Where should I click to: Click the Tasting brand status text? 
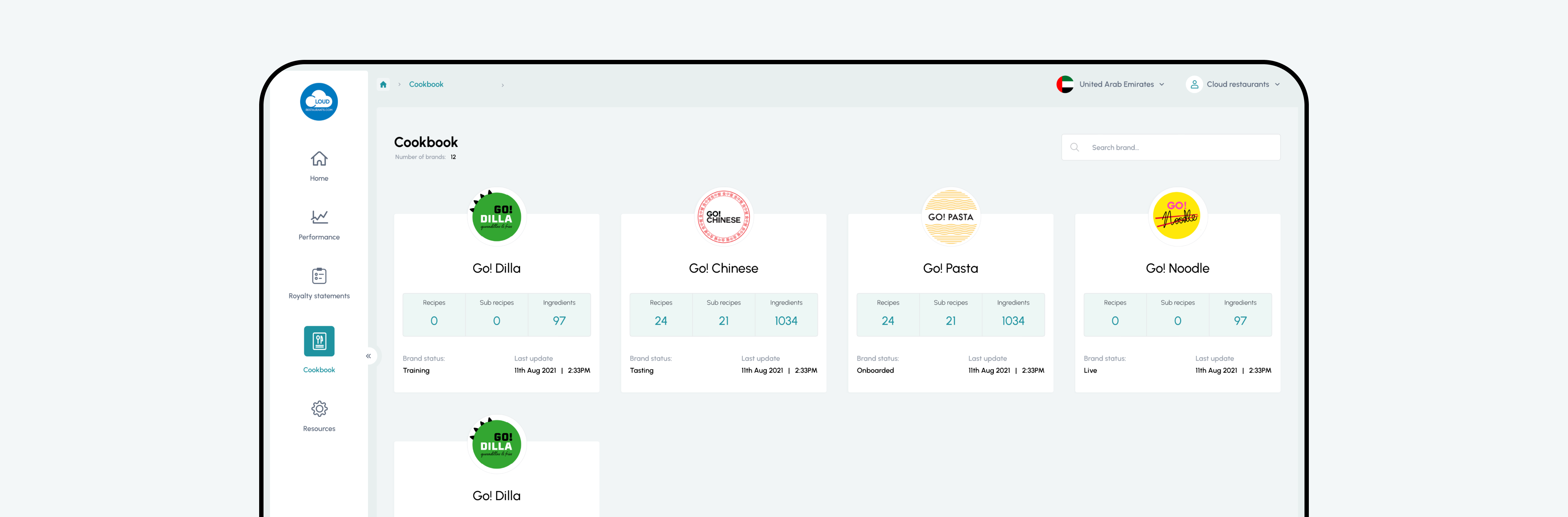tap(642, 370)
